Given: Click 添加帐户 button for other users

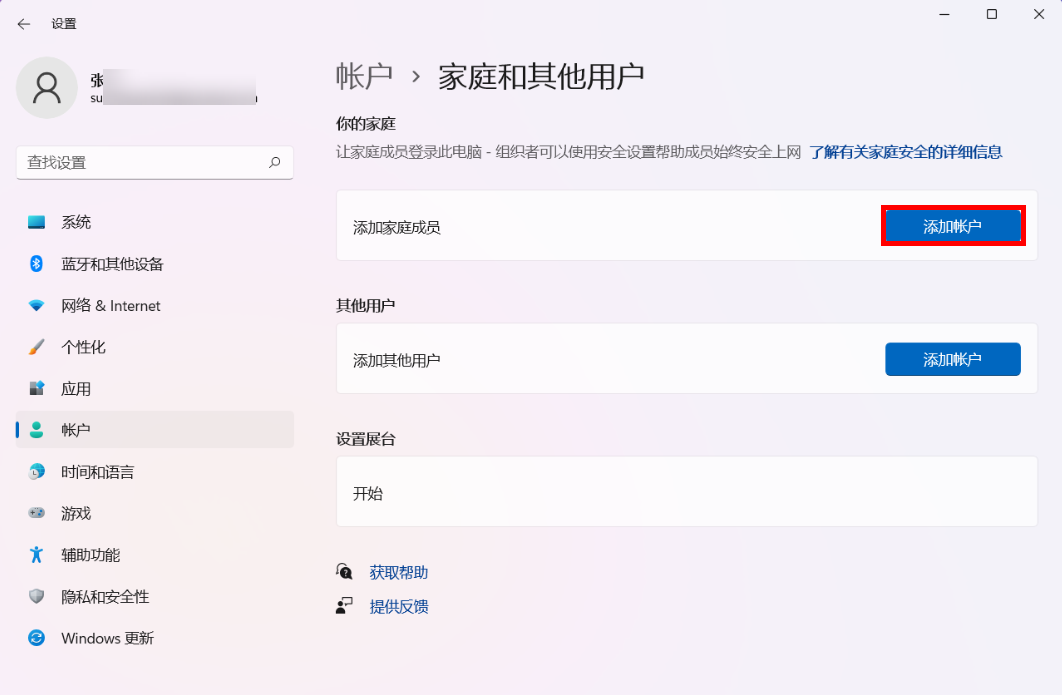Looking at the screenshot, I should [x=952, y=360].
